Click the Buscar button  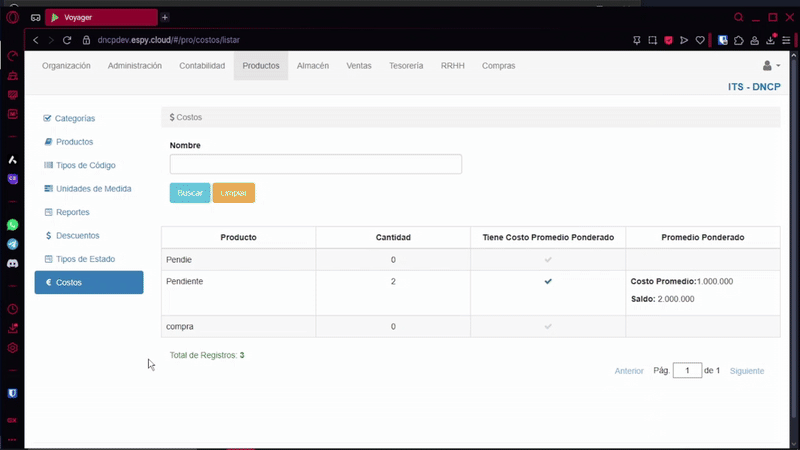(x=190, y=193)
